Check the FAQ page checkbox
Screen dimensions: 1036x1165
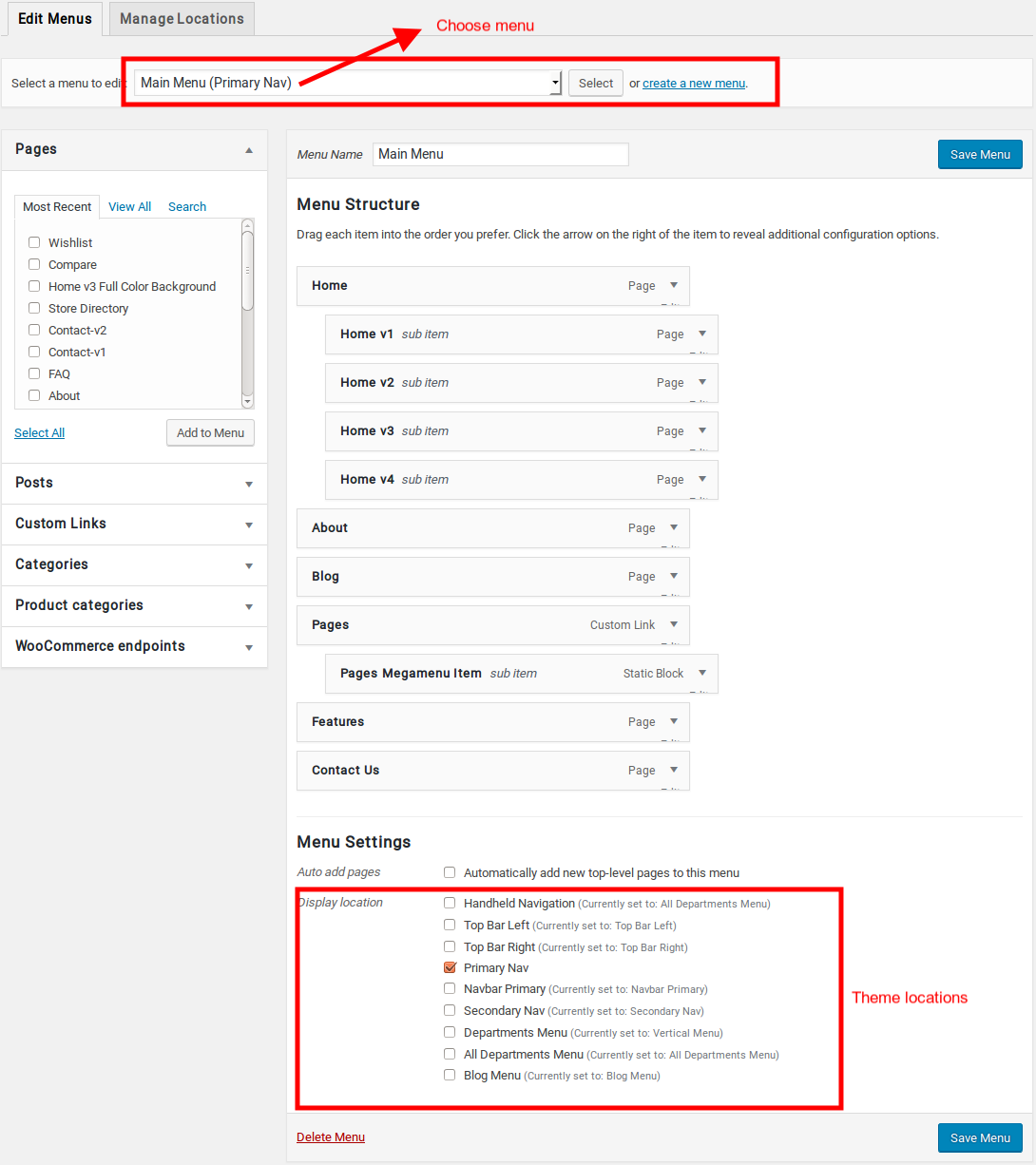[34, 373]
